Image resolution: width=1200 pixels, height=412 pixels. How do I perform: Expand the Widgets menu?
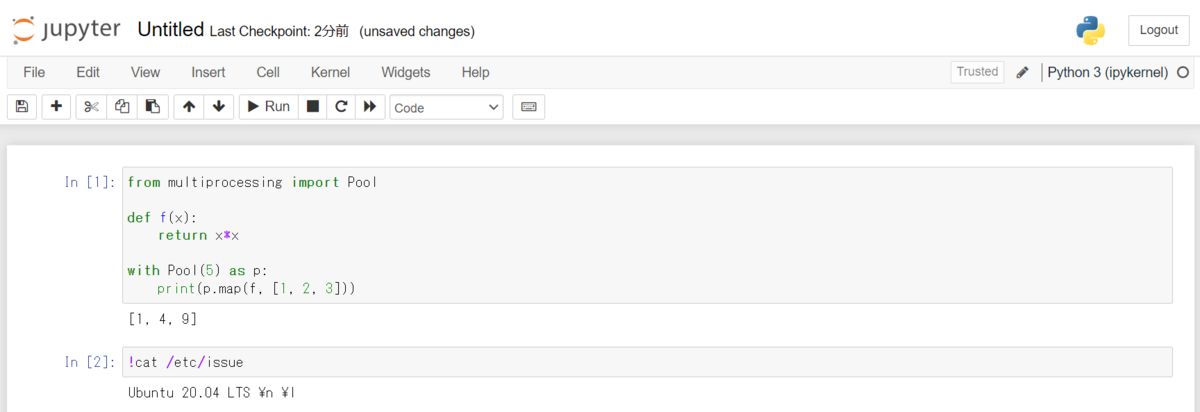pos(406,72)
